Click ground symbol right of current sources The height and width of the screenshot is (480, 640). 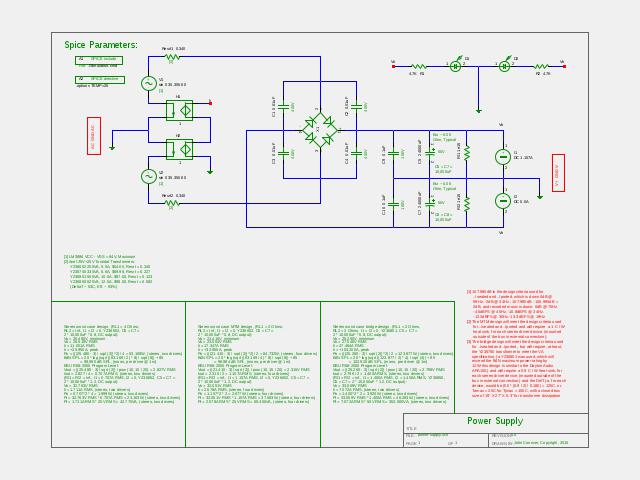[540, 197]
